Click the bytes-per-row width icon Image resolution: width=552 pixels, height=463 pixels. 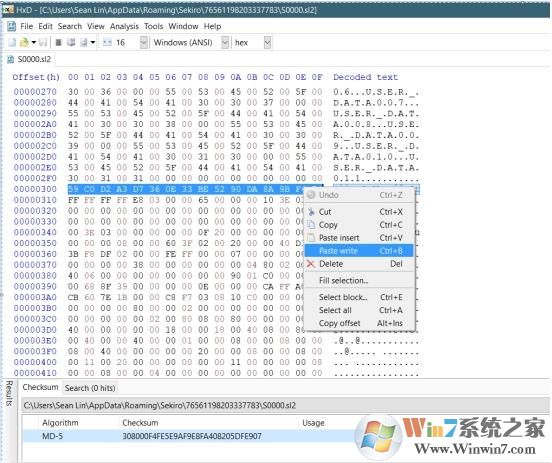point(107,43)
